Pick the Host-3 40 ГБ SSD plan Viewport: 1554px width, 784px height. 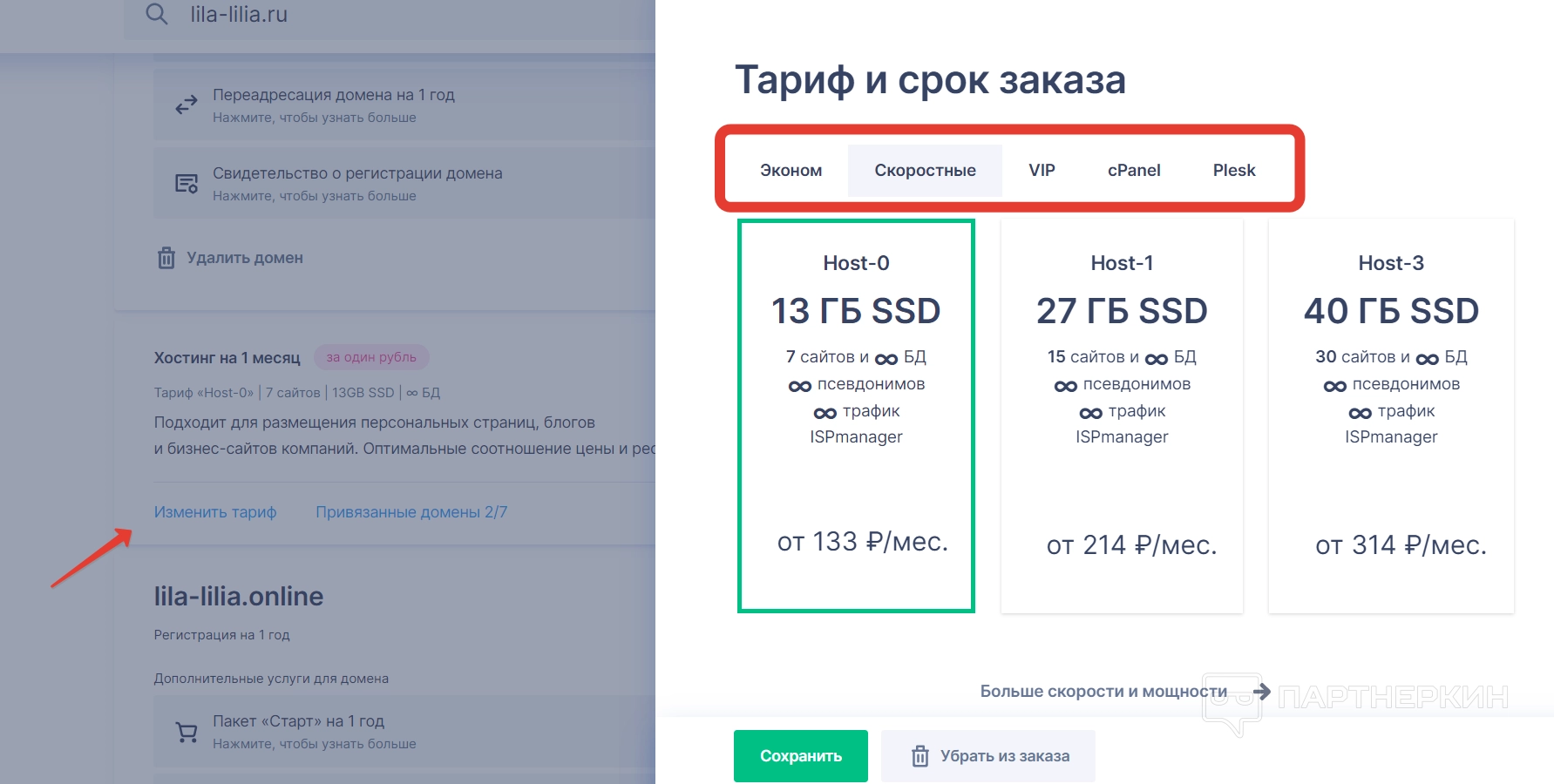(x=1391, y=416)
